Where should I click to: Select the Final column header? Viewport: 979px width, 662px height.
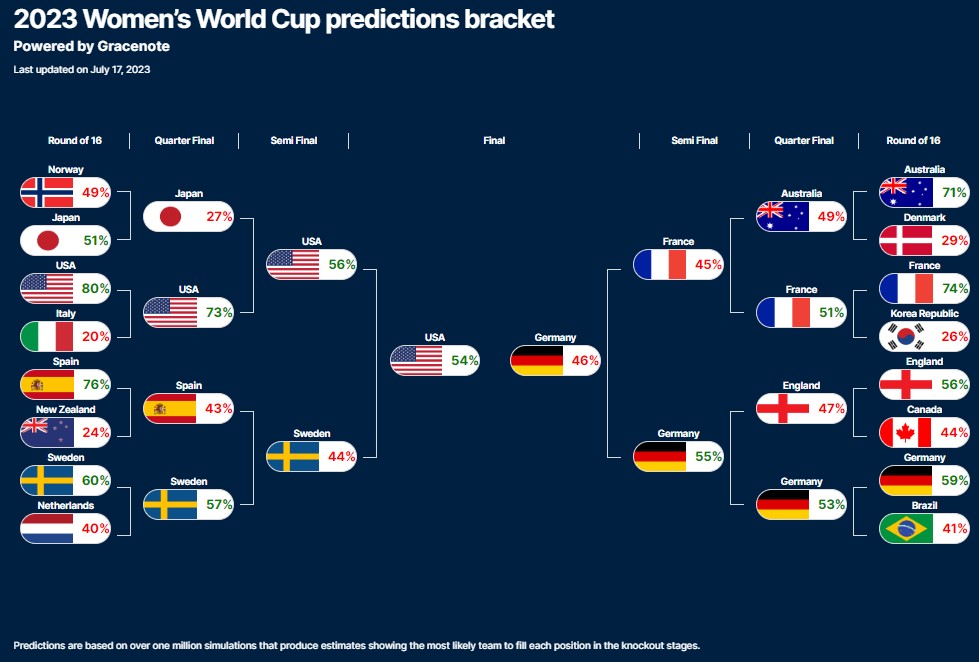tap(494, 141)
